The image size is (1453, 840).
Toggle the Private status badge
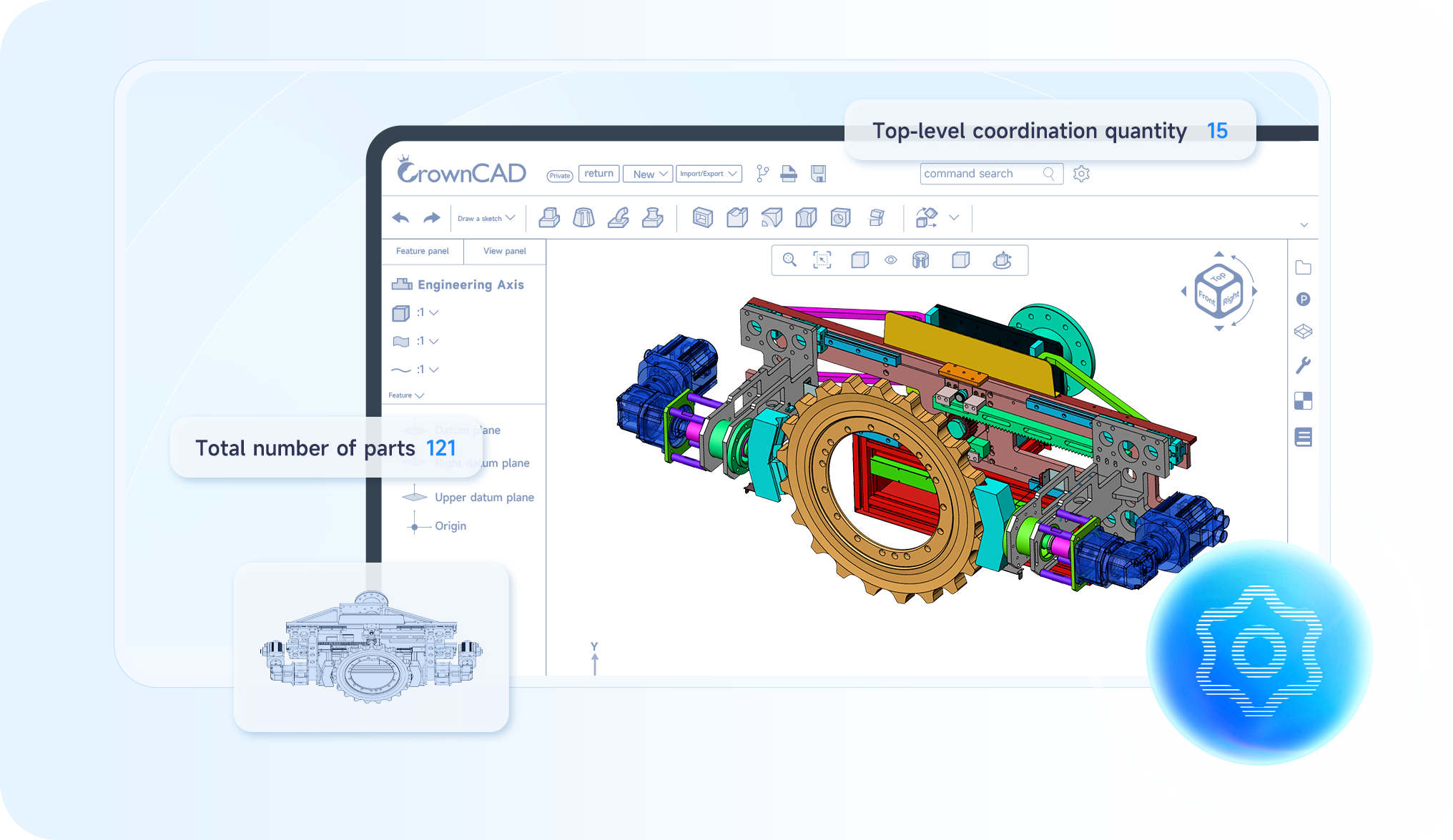point(560,176)
